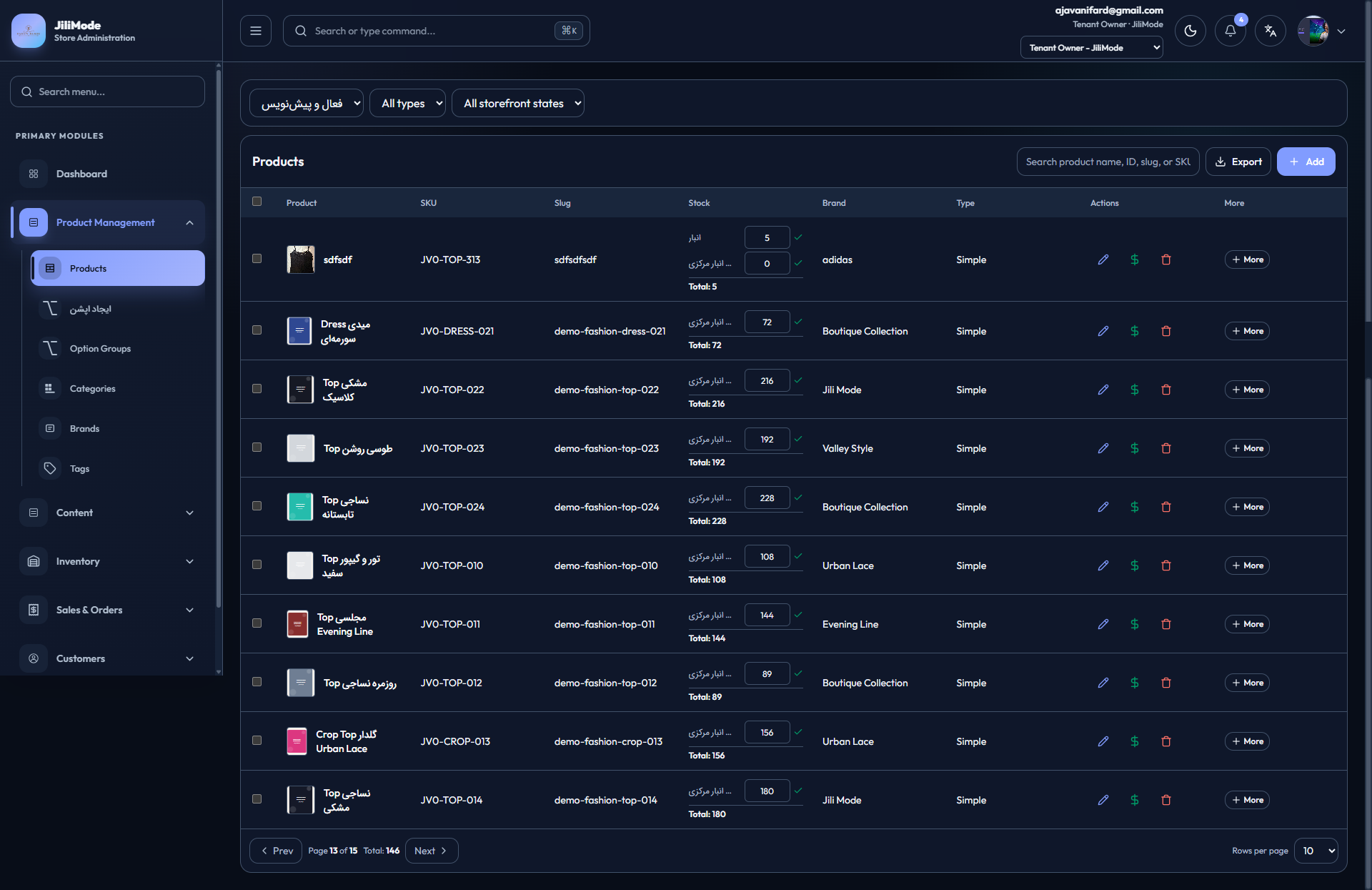
Task: Delete product JVO-TOP-010 trash icon
Action: pyautogui.click(x=1166, y=565)
